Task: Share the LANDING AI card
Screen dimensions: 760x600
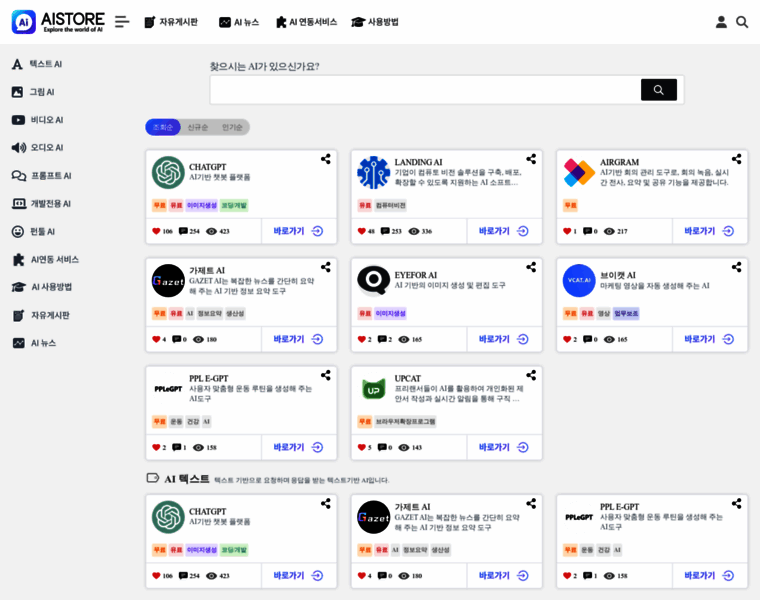Action: click(x=531, y=159)
